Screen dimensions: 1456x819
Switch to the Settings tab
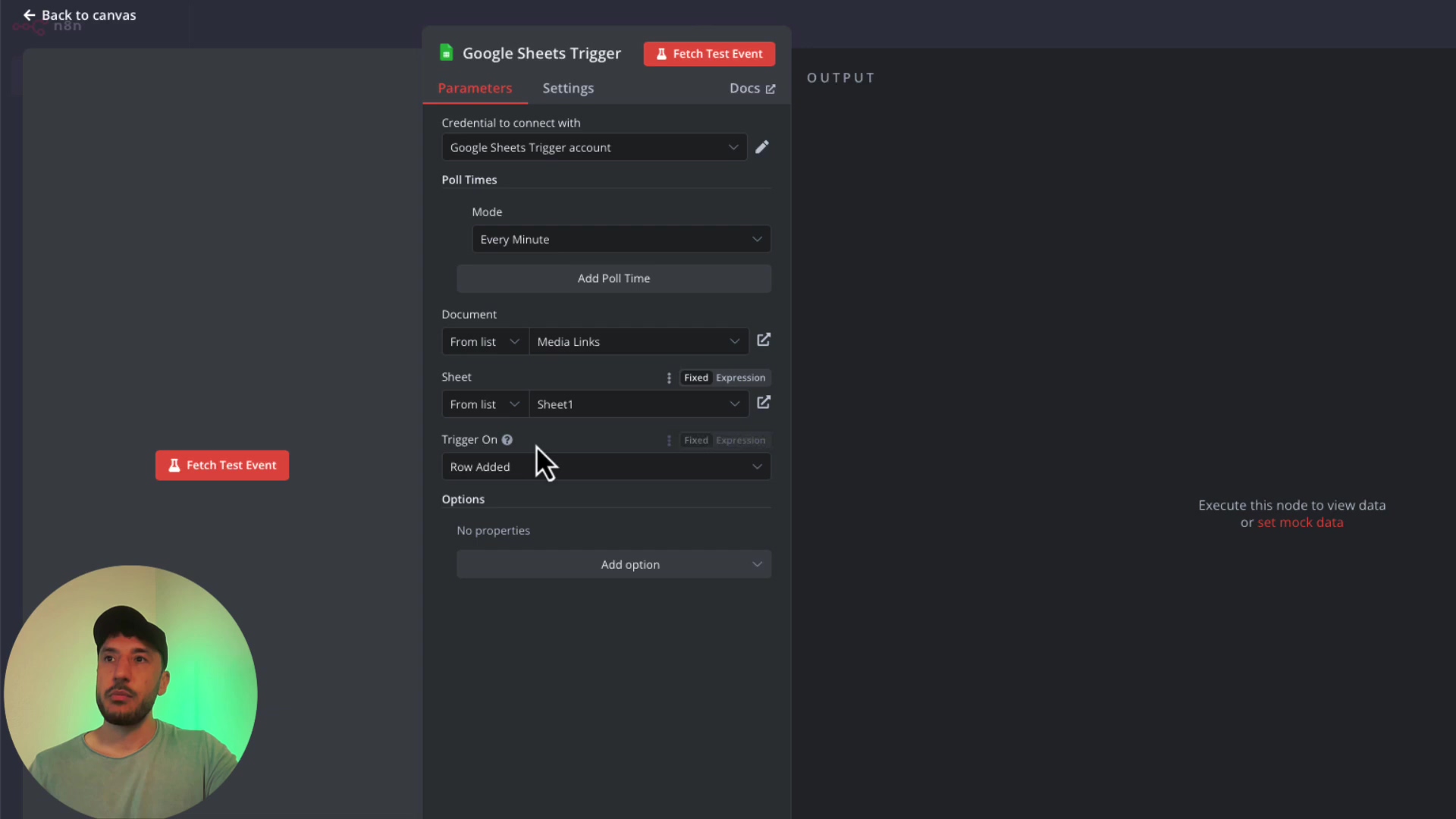point(568,88)
